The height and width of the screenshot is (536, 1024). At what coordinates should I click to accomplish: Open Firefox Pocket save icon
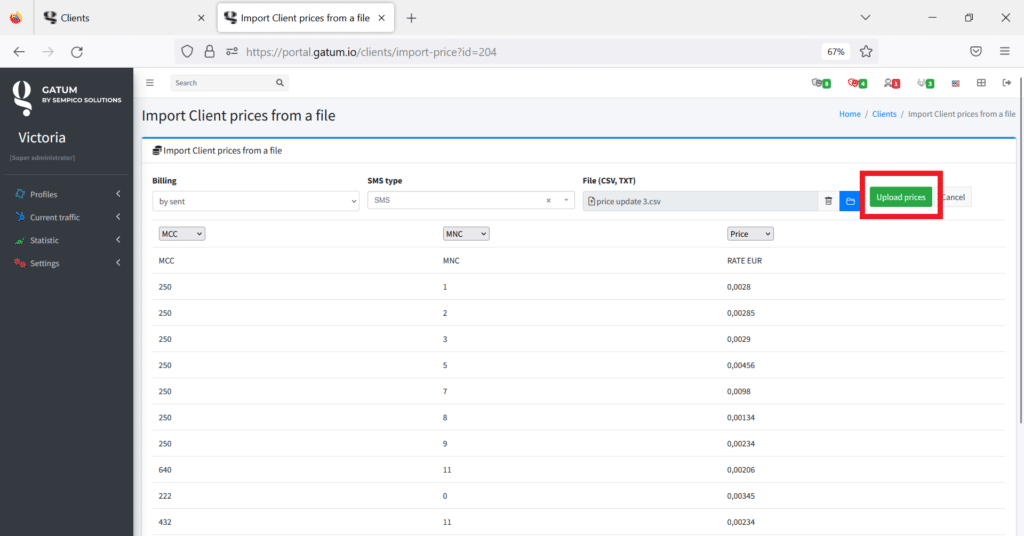976,52
